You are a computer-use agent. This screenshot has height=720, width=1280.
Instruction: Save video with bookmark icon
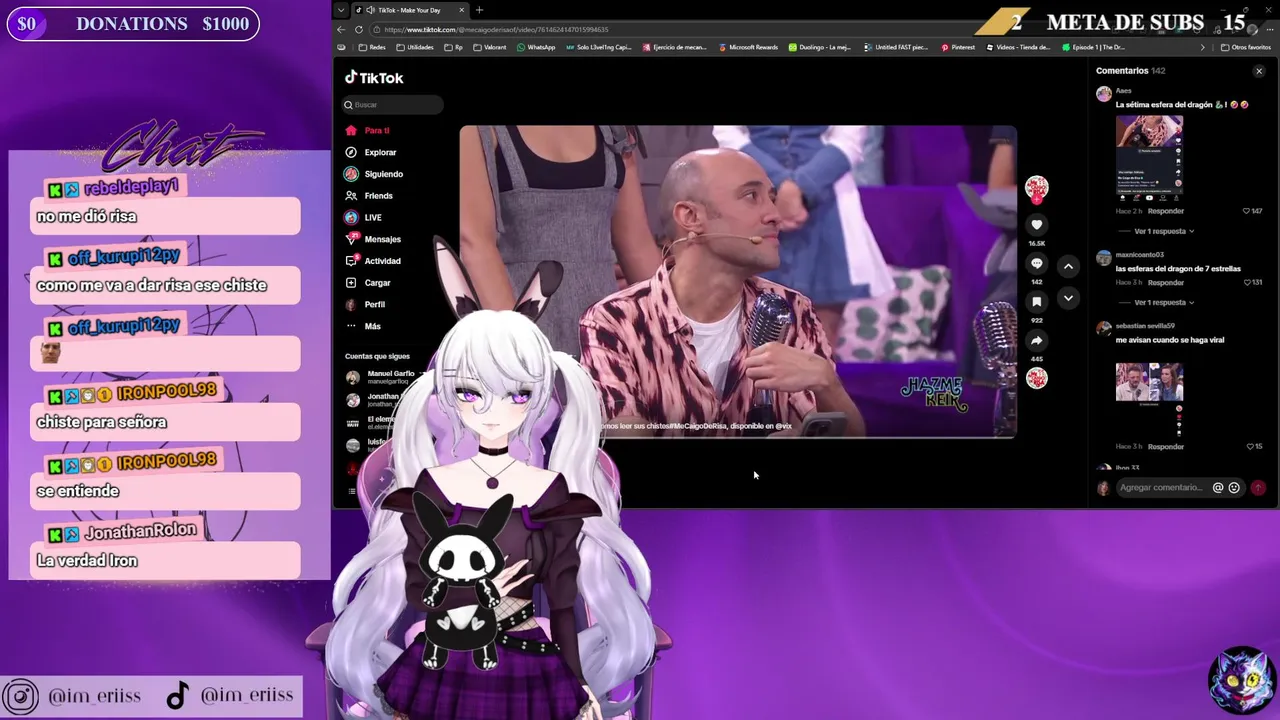click(1037, 301)
